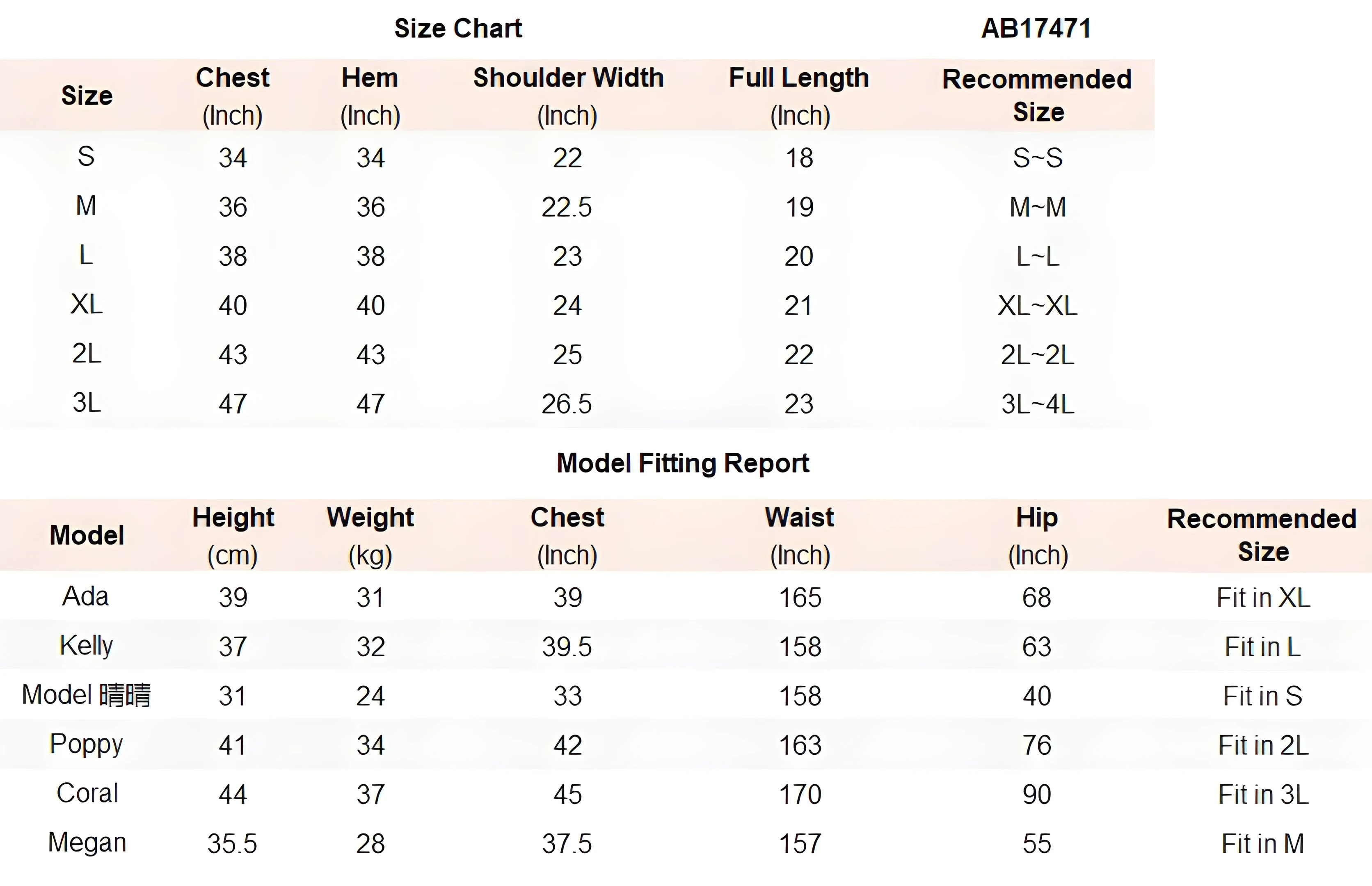The image size is (1372, 886).
Task: Click the Fit in 2L cell
Action: (1263, 746)
